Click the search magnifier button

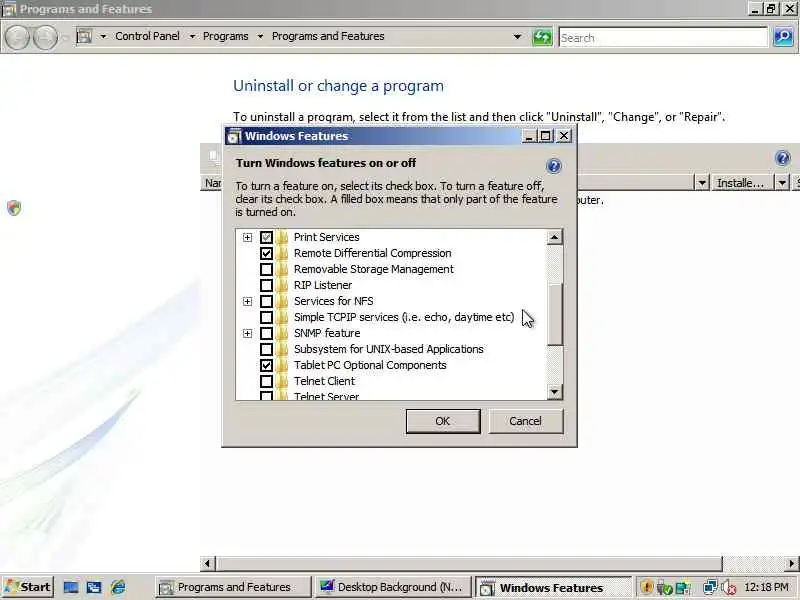click(x=783, y=37)
